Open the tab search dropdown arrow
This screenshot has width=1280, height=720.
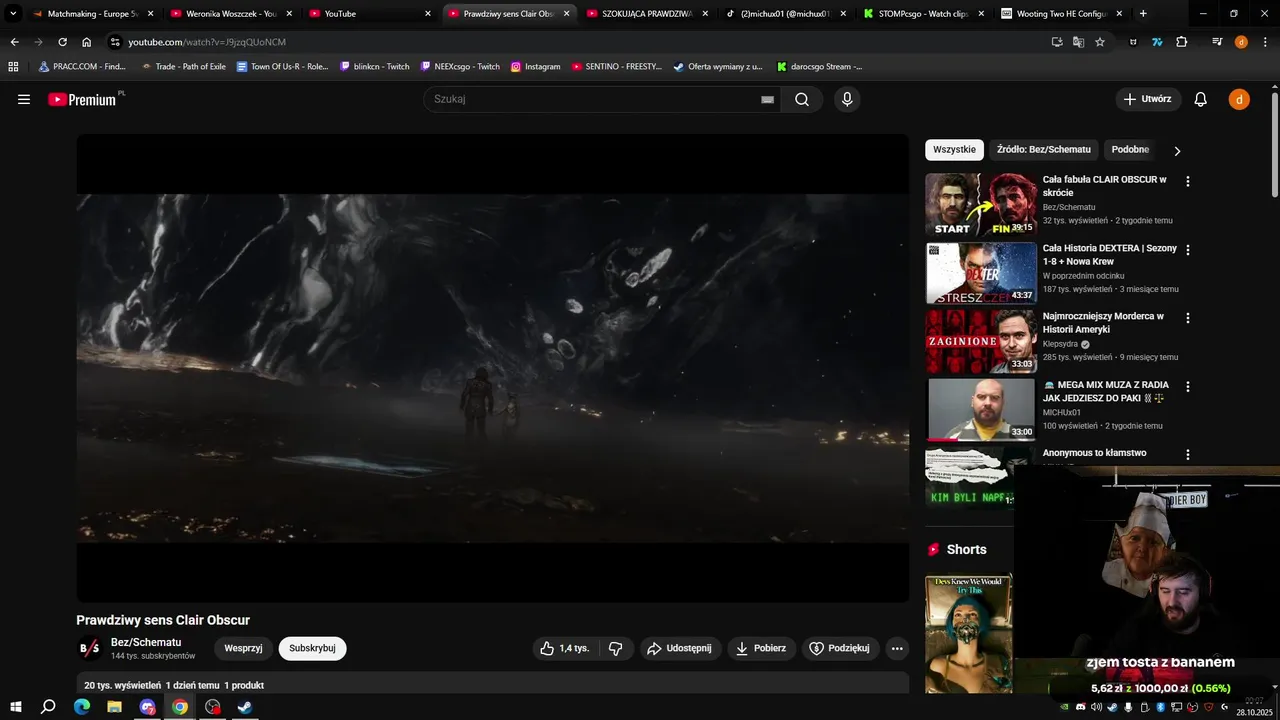13,13
